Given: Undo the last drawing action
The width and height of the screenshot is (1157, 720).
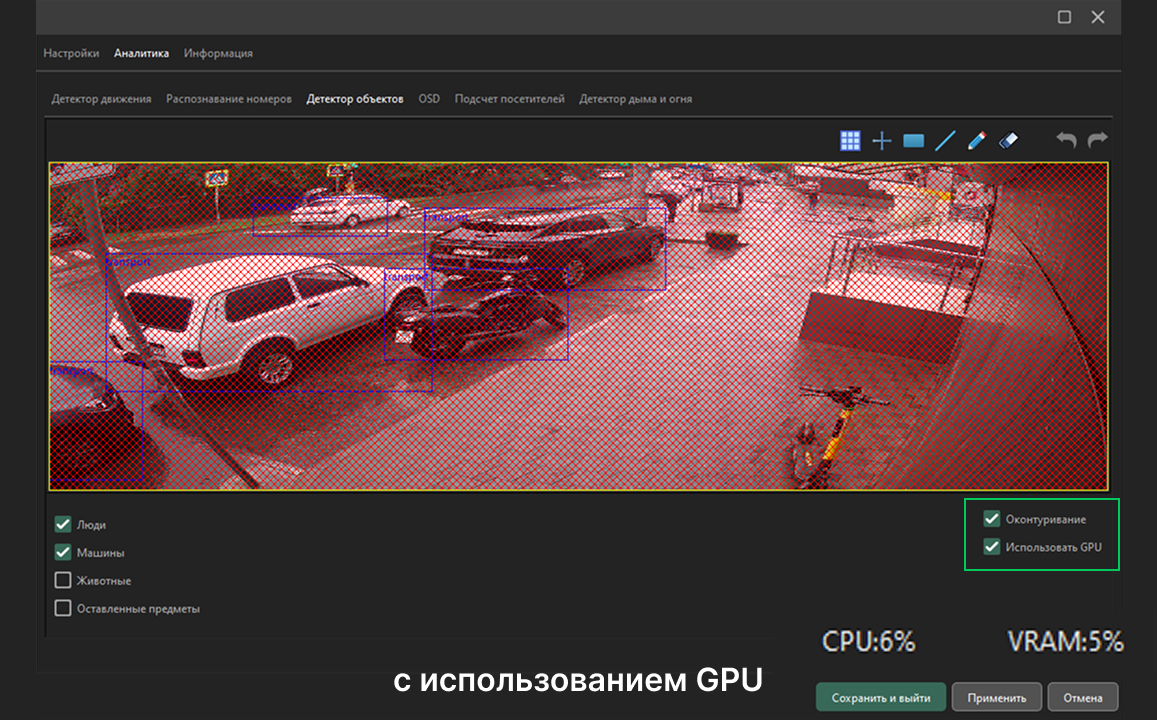Looking at the screenshot, I should coord(1066,141).
